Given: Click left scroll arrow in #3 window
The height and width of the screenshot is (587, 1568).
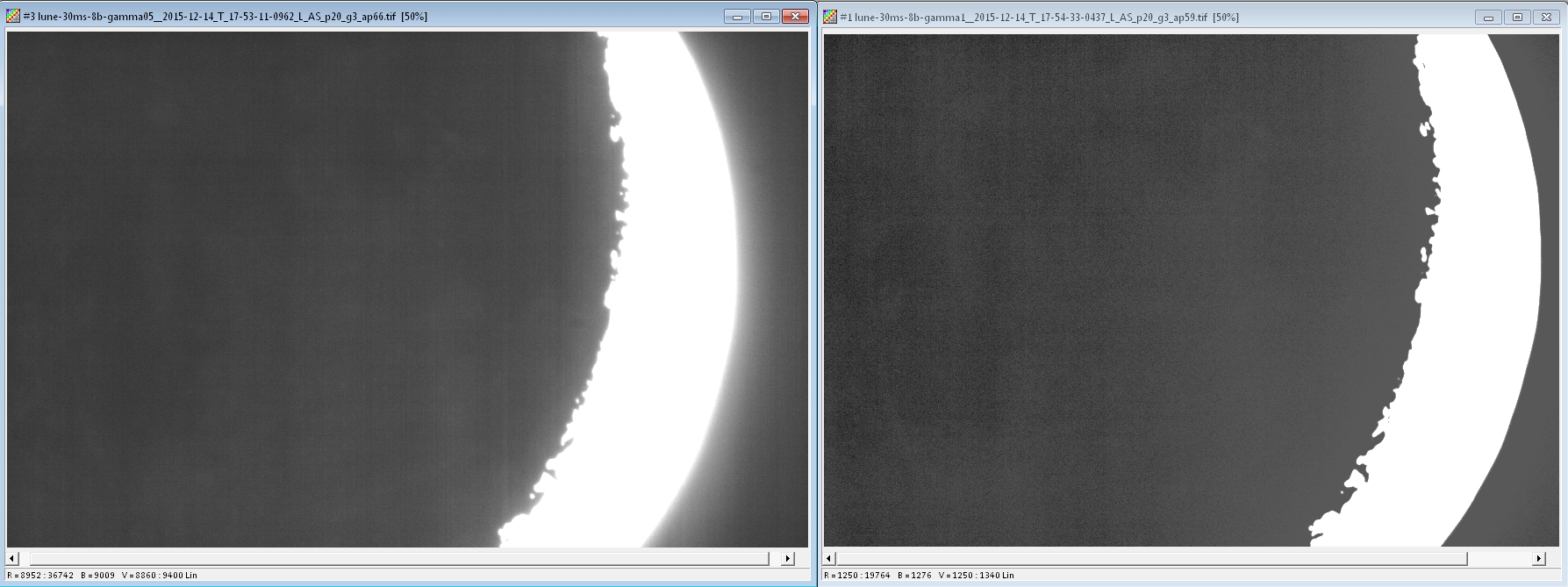Looking at the screenshot, I should (12, 558).
